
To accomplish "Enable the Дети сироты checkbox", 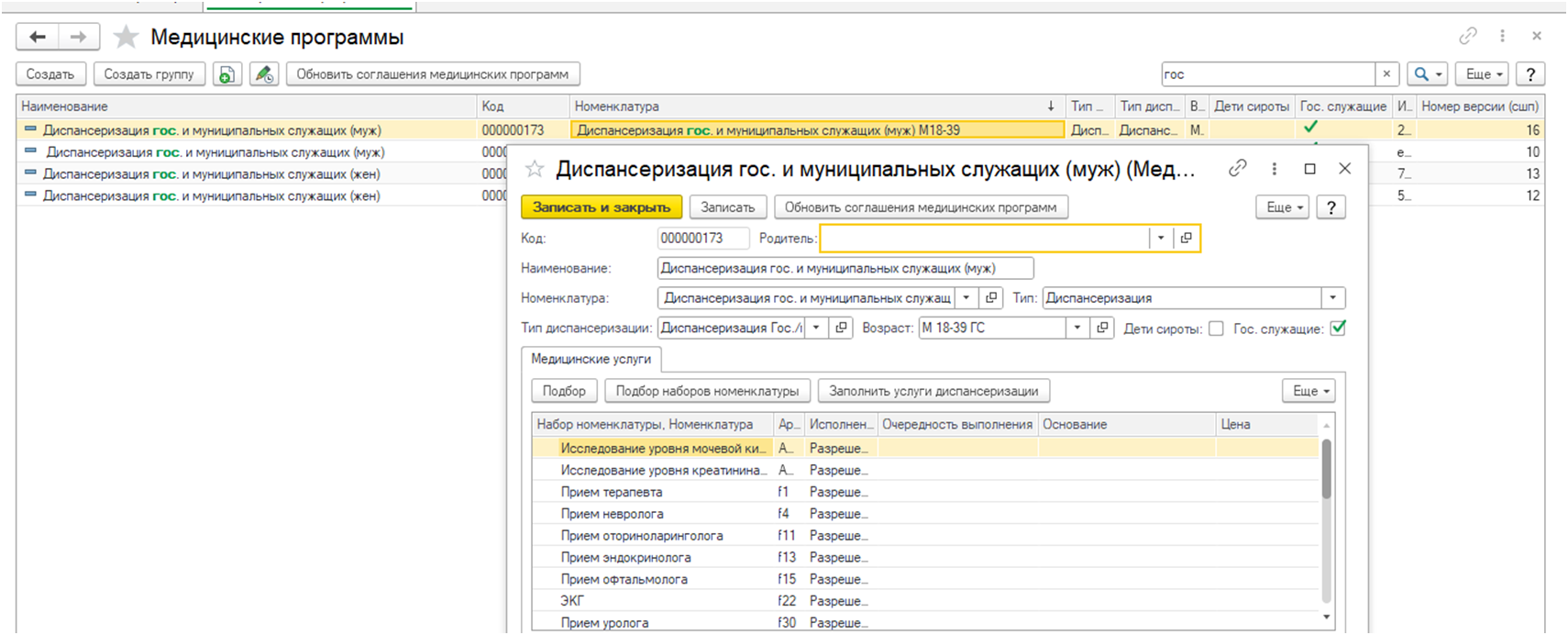I will [x=1216, y=329].
